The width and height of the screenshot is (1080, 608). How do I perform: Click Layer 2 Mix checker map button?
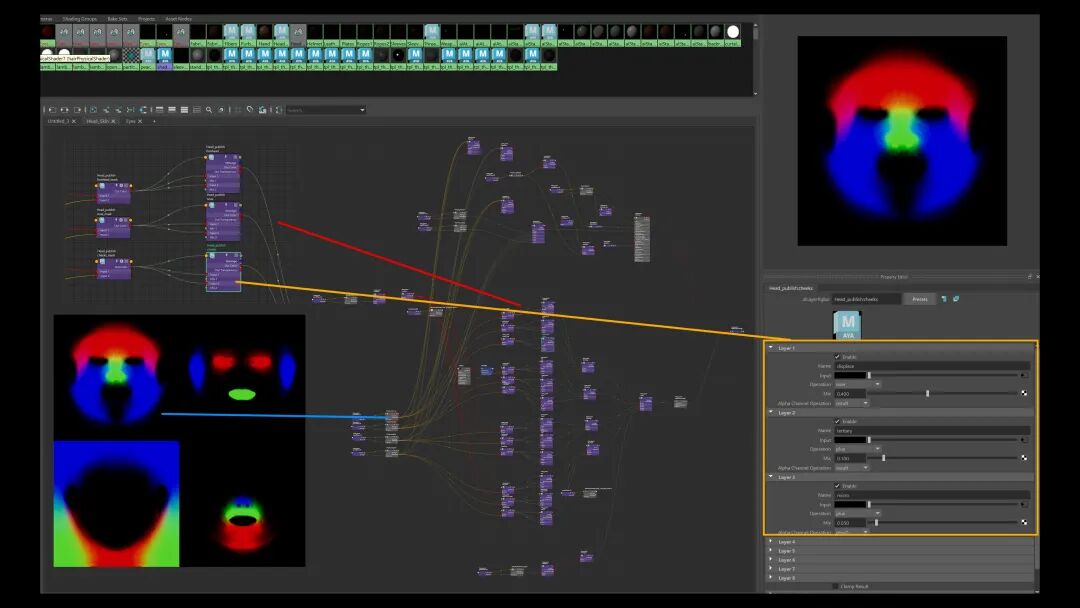tap(1024, 458)
